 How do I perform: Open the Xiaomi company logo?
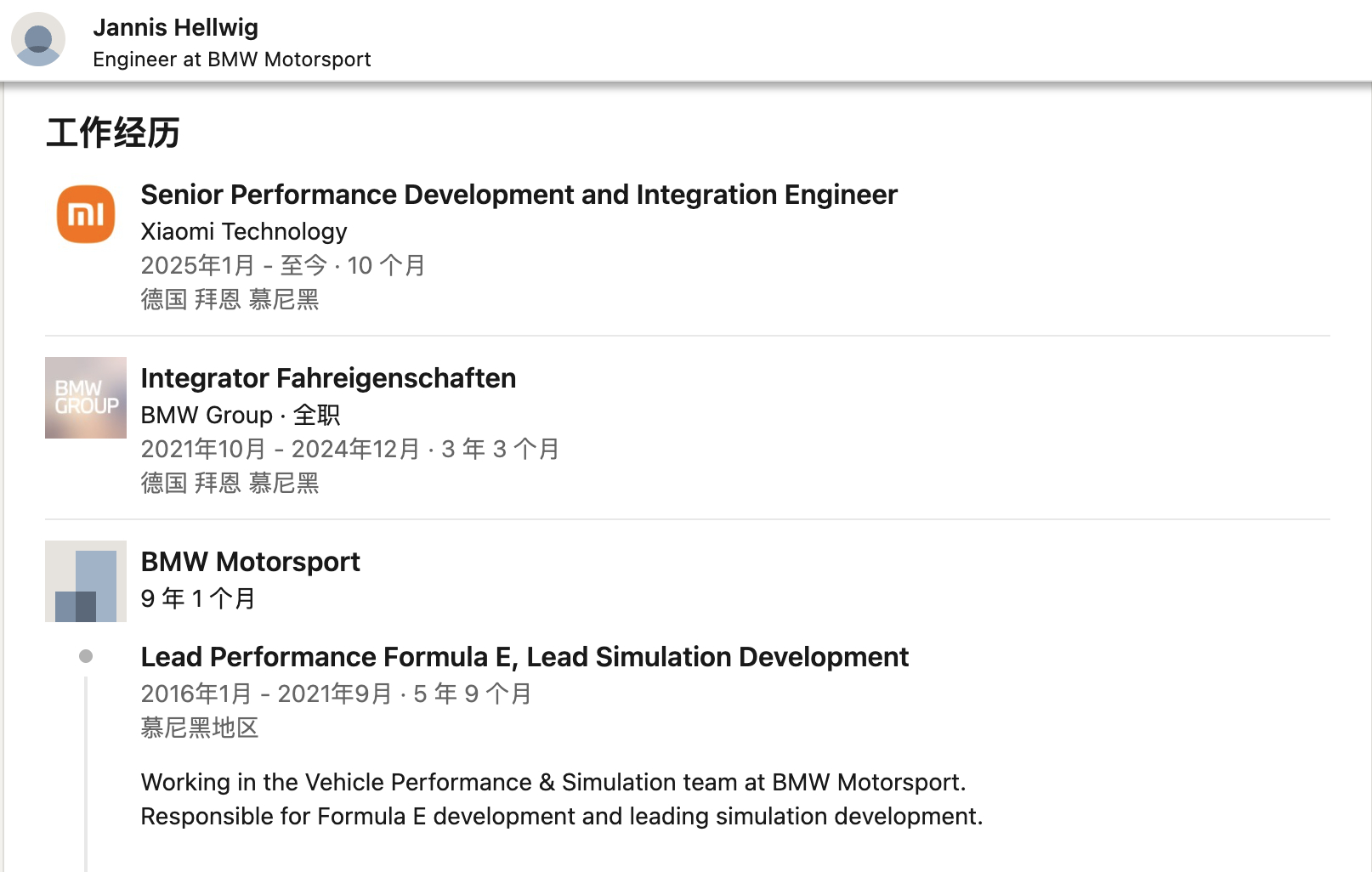86,214
